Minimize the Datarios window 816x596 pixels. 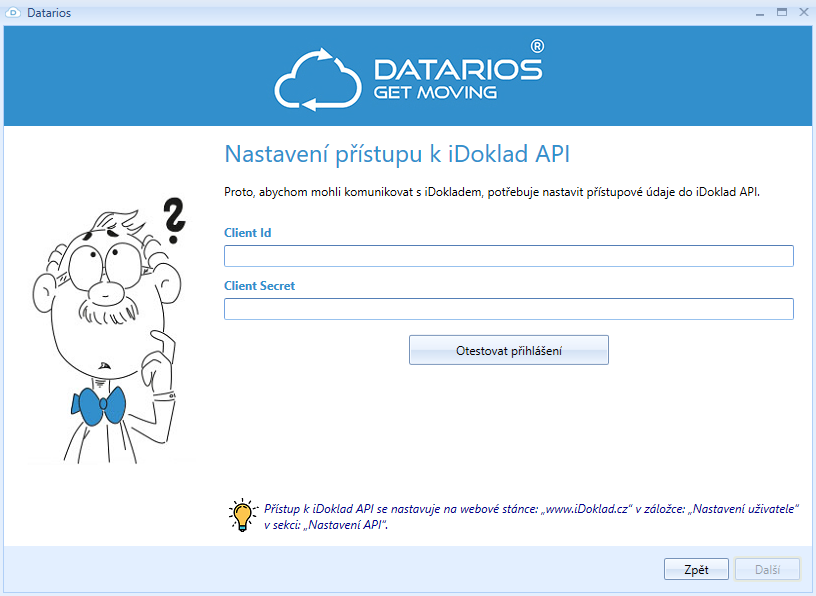coord(761,12)
